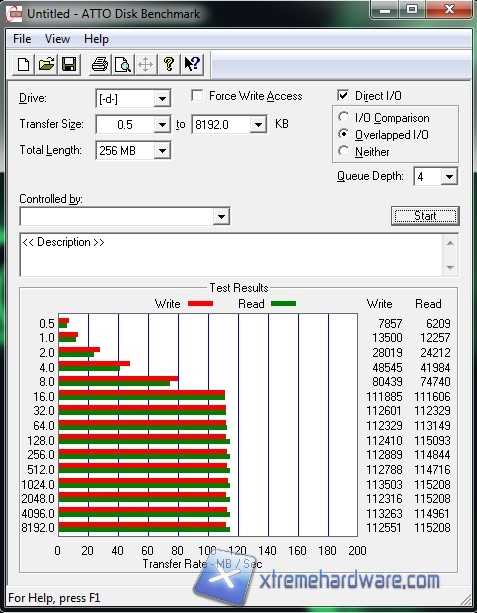Open the Controlled by combo box

point(125,216)
